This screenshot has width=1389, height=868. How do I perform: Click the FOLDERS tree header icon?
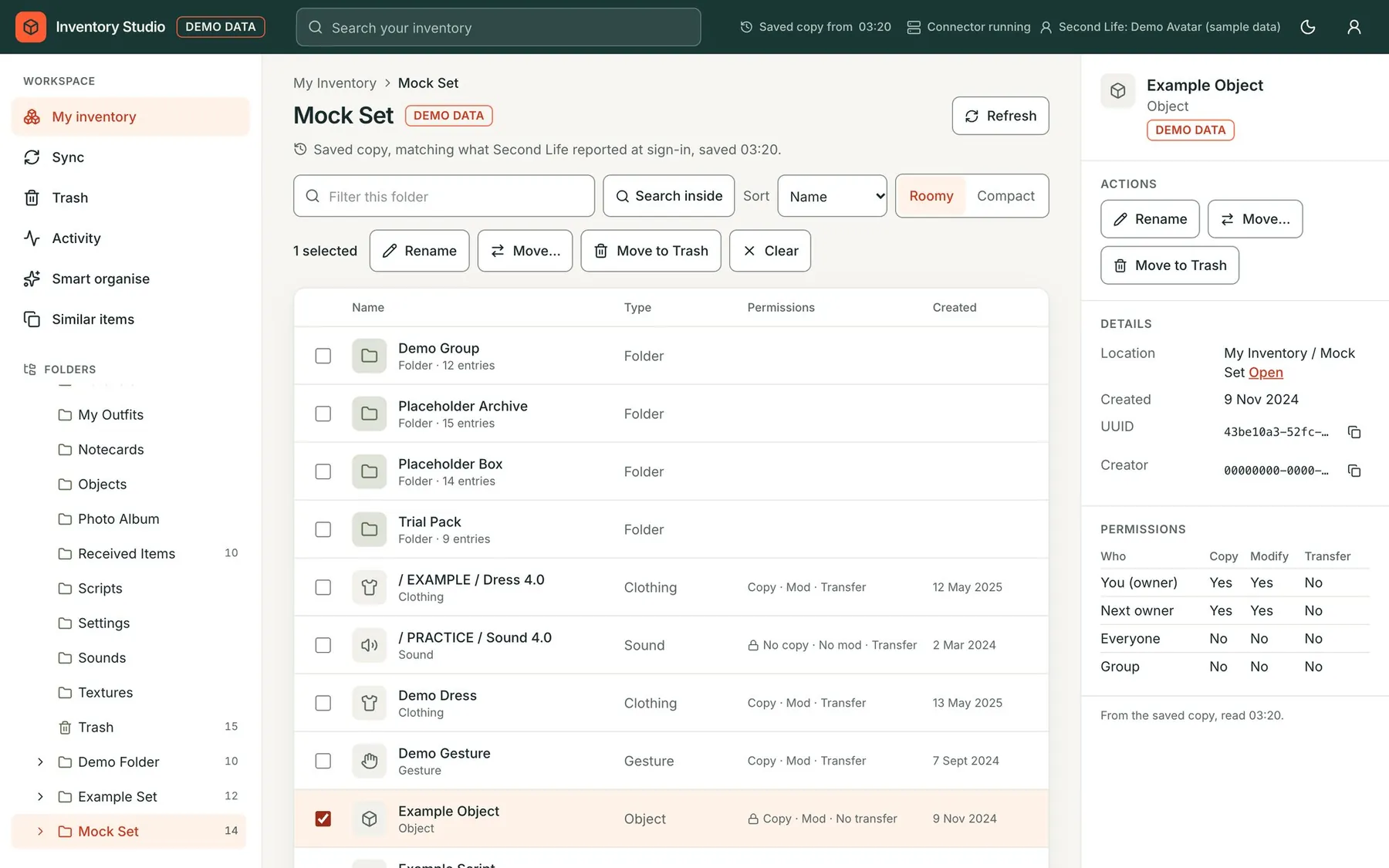30,369
